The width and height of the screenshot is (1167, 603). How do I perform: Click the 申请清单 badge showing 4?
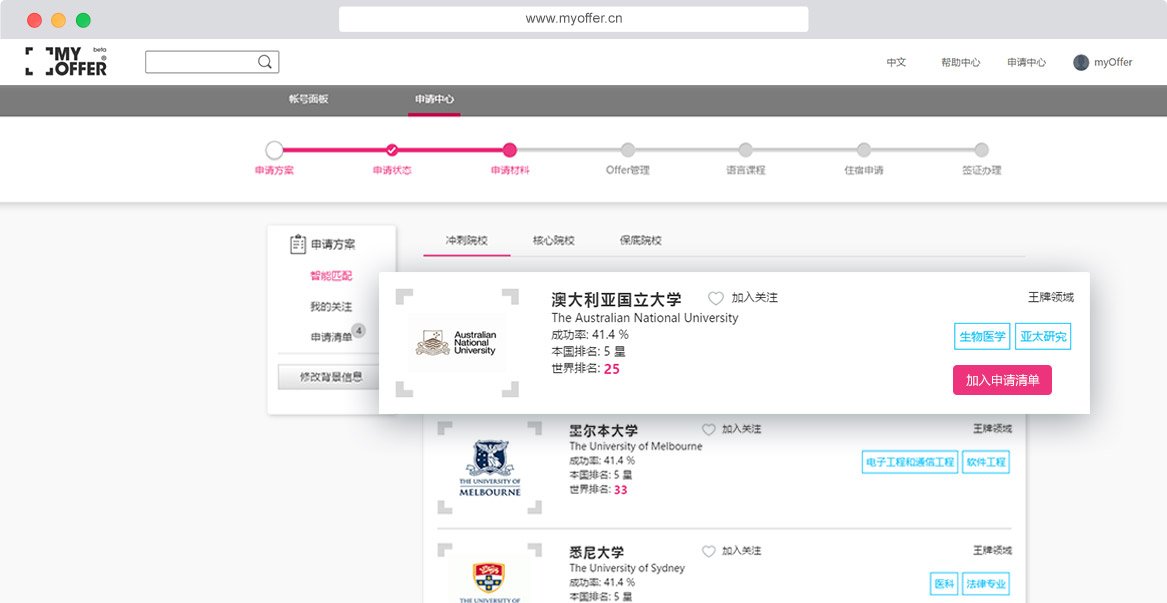point(358,330)
